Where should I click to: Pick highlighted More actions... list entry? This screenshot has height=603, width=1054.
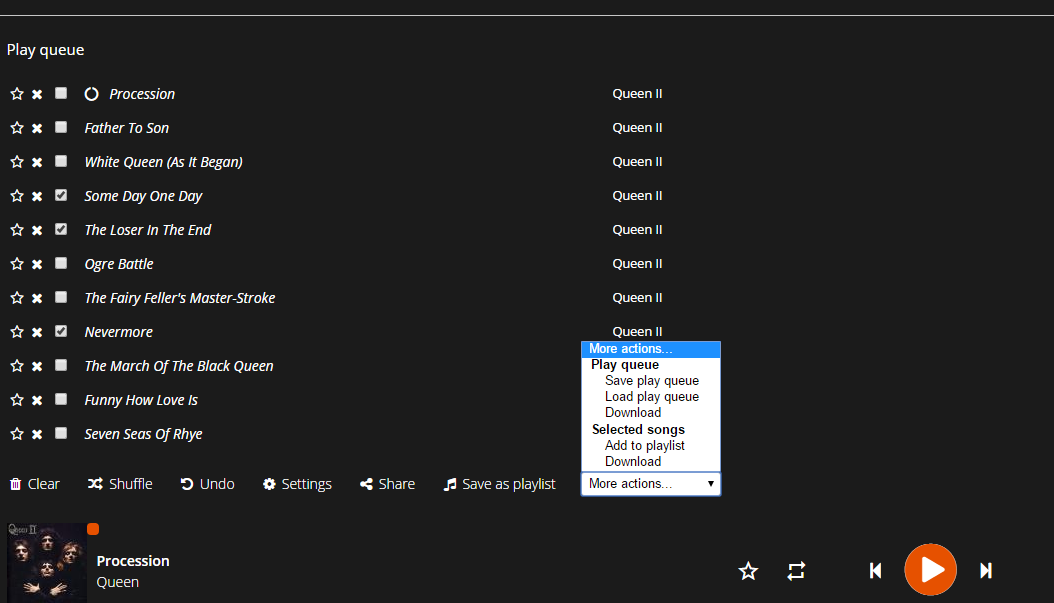tap(651, 349)
